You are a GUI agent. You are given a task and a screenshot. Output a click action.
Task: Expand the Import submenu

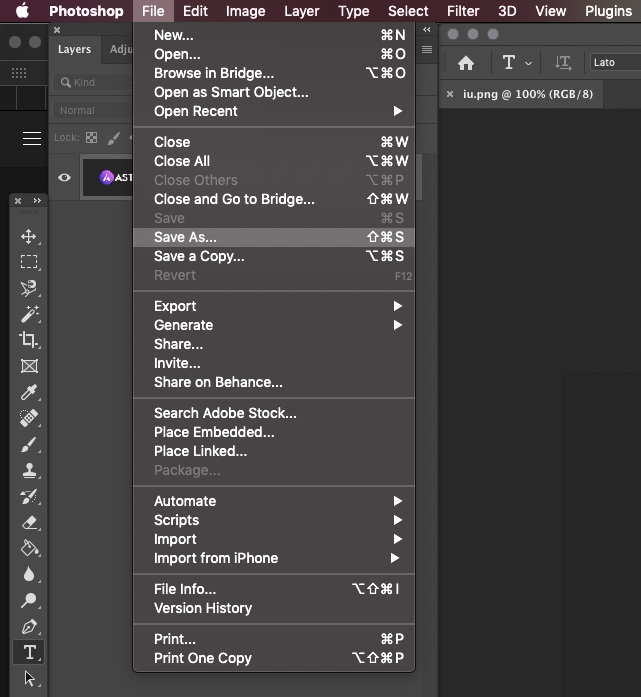tap(274, 539)
